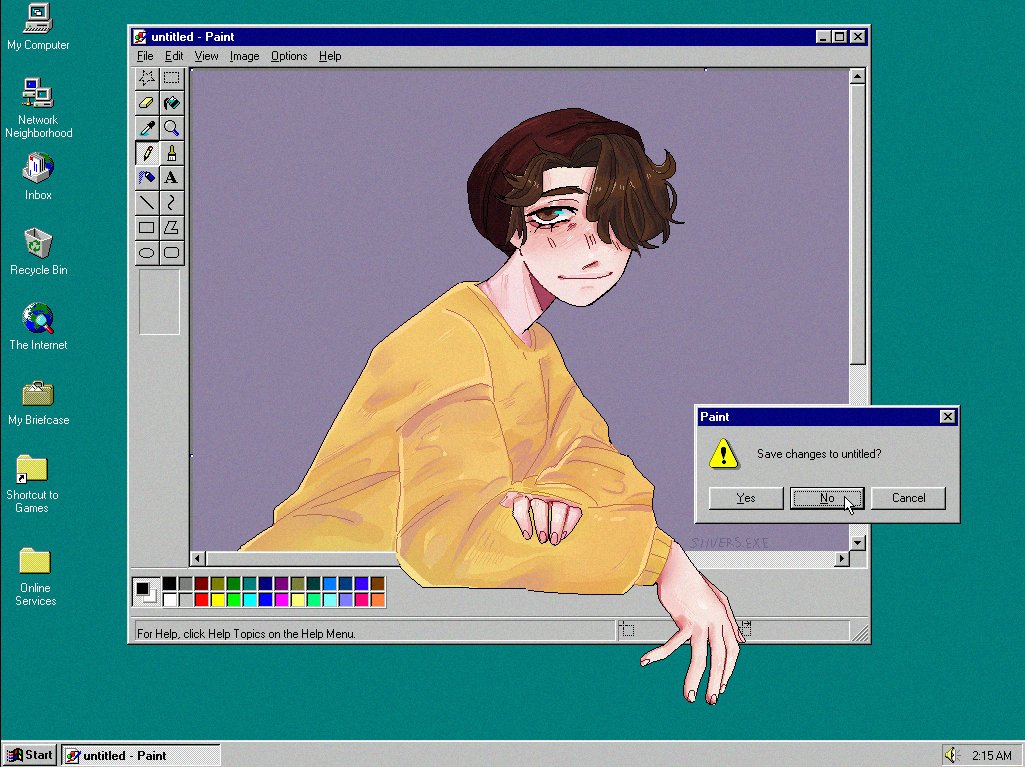Select the Brush tool
The width and height of the screenshot is (1025, 767).
tap(171, 152)
